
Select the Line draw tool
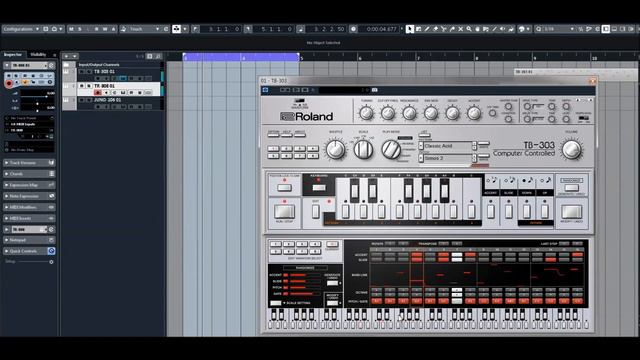tap(494, 29)
